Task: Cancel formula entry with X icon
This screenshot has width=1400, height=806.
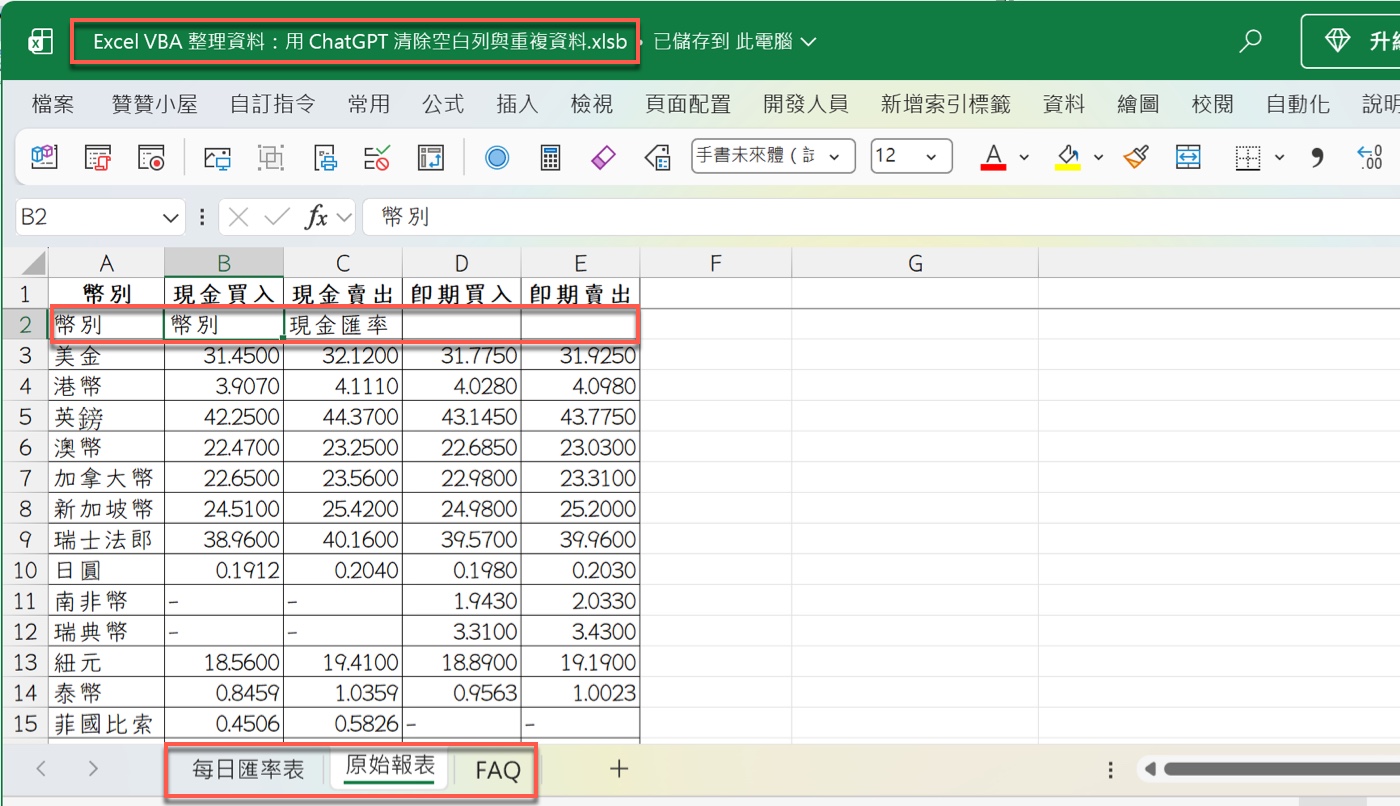Action: pos(238,216)
